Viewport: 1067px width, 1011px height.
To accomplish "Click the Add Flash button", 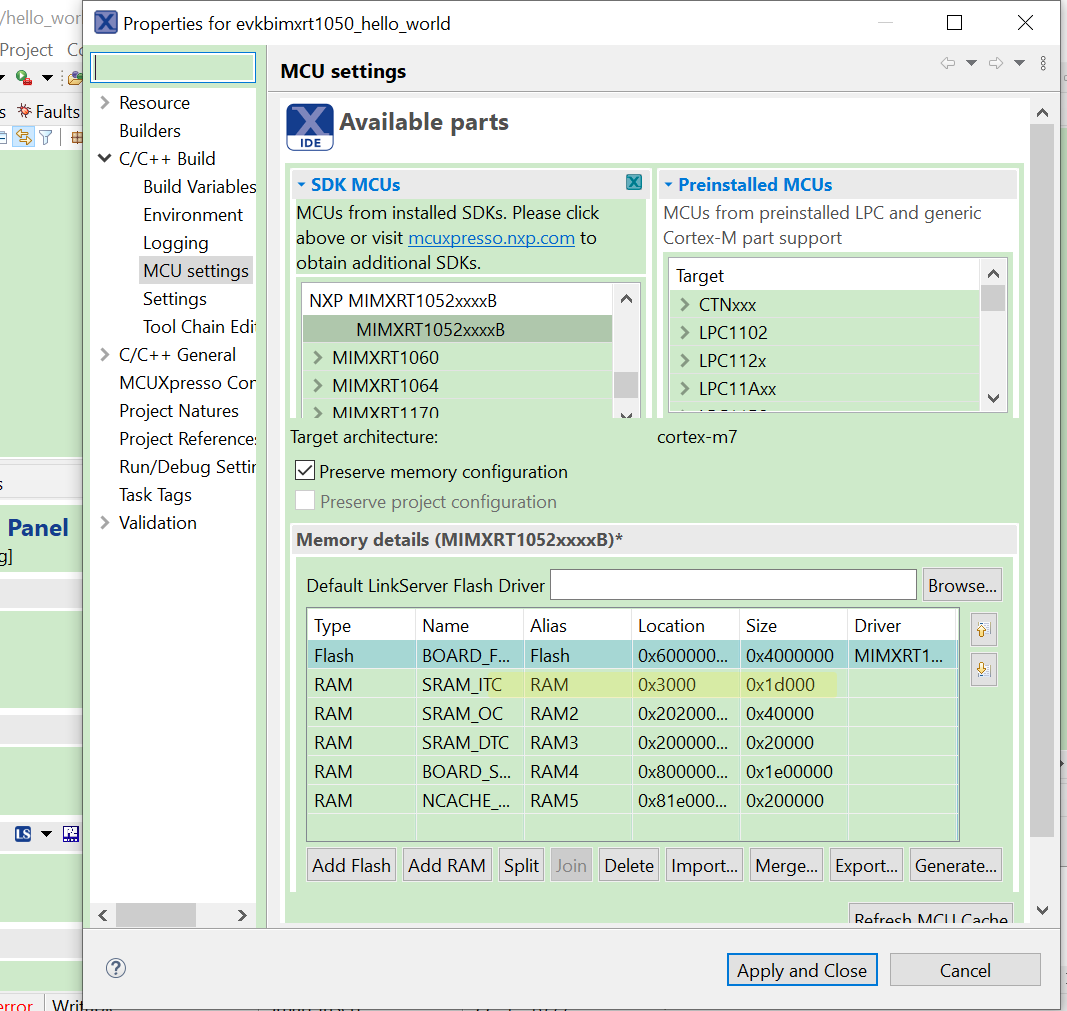I will [351, 865].
